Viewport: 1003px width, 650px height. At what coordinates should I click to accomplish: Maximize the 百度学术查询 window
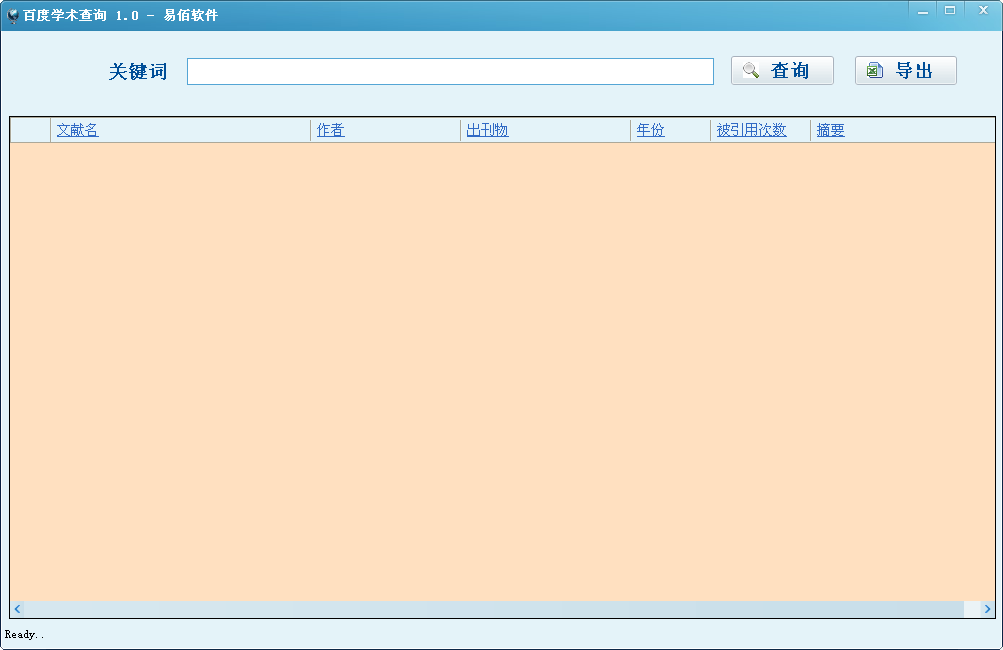pos(951,10)
